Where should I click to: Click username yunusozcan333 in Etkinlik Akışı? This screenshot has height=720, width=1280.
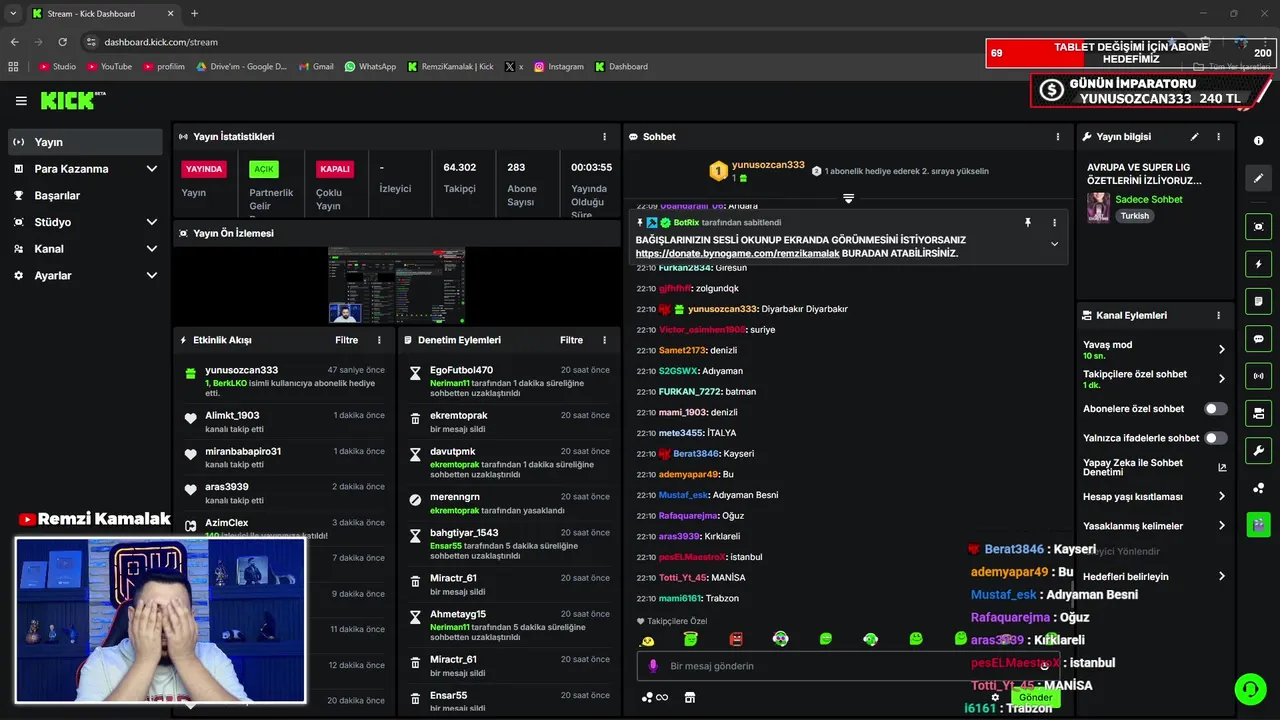tap(242, 370)
